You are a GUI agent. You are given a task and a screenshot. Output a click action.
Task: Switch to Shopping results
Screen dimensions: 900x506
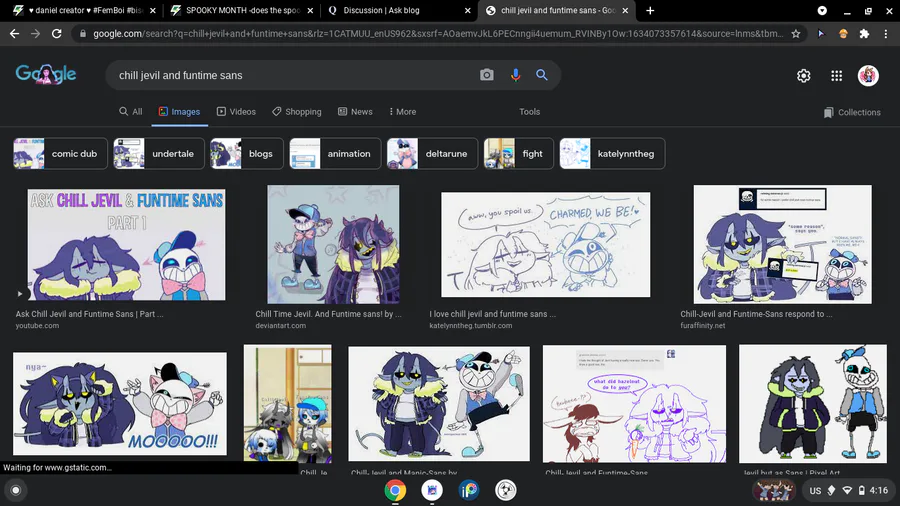[x=297, y=112]
